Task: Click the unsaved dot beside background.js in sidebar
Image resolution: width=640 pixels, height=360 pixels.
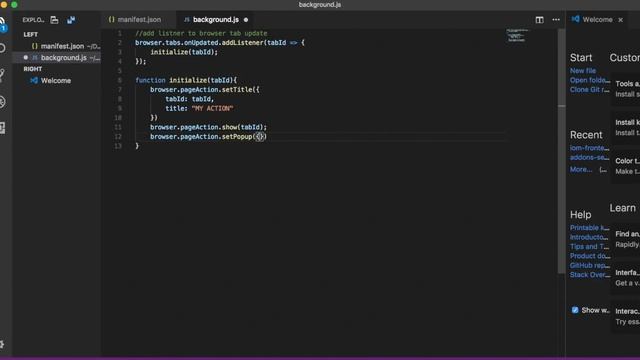Action: click(x=26, y=58)
